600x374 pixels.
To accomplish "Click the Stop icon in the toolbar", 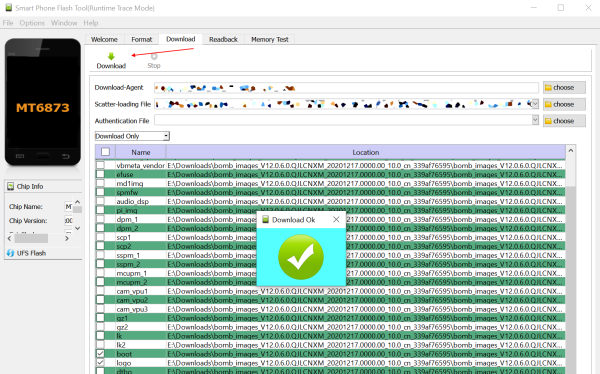I will tap(154, 57).
